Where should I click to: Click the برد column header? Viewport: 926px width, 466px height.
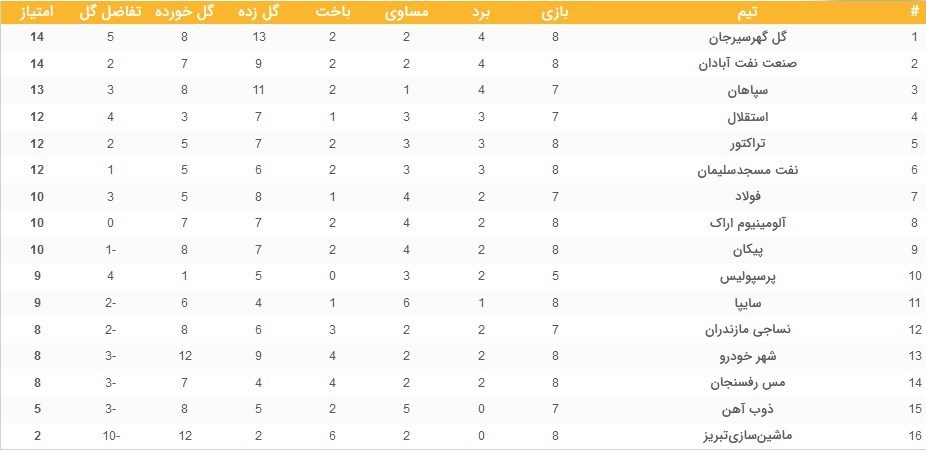pos(481,12)
